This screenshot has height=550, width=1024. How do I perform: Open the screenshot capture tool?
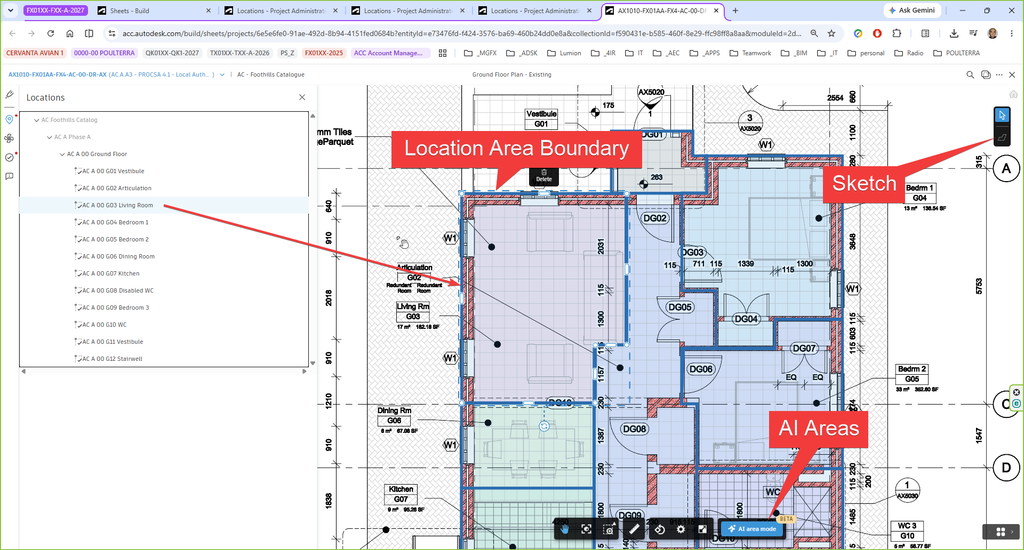coord(609,529)
